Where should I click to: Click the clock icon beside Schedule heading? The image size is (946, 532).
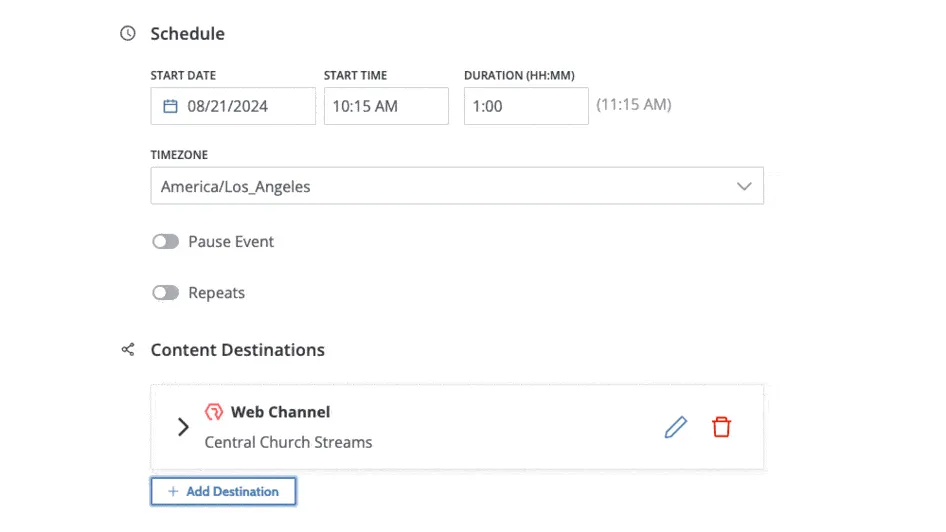click(127, 33)
